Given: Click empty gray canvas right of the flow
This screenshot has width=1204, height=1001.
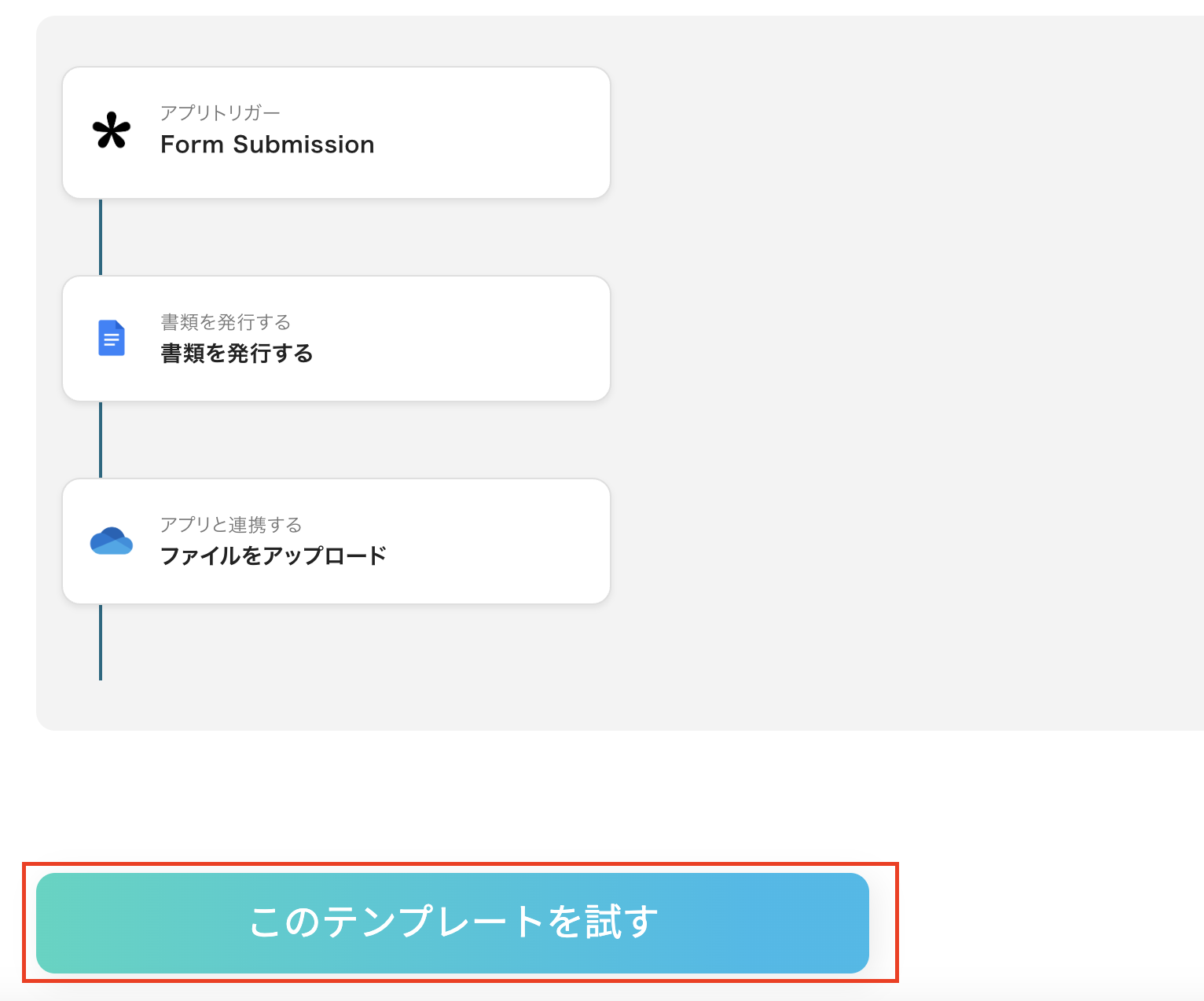Looking at the screenshot, I should point(904,354).
